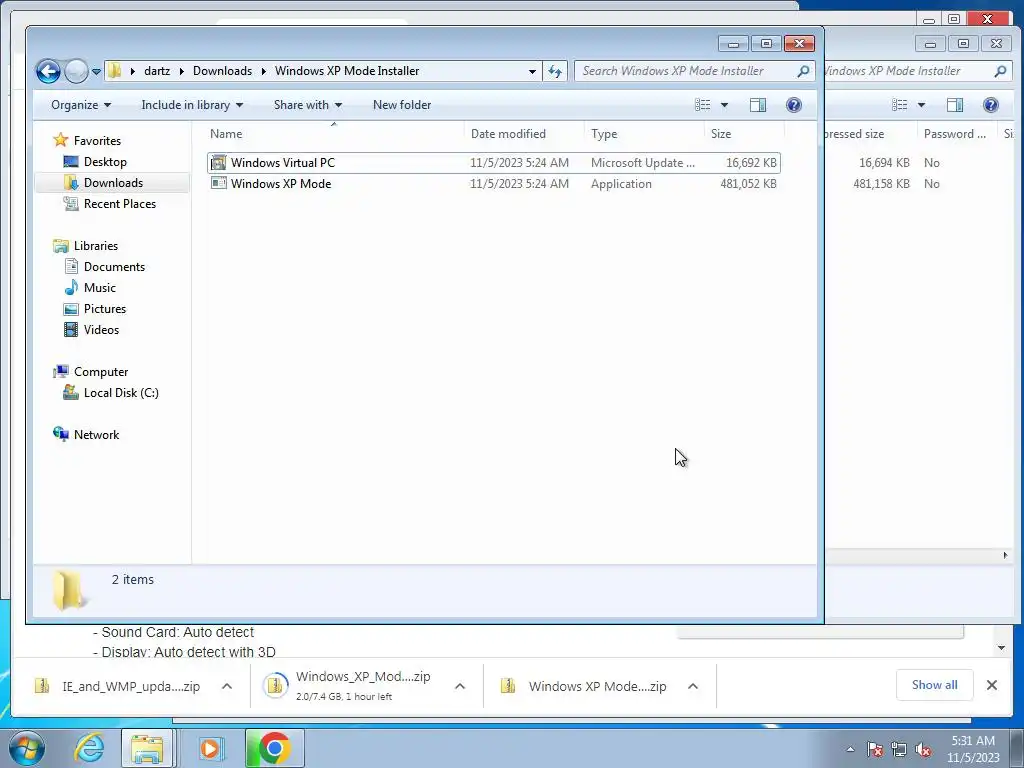Click search magnifier in the back Explorer window

(1000, 71)
